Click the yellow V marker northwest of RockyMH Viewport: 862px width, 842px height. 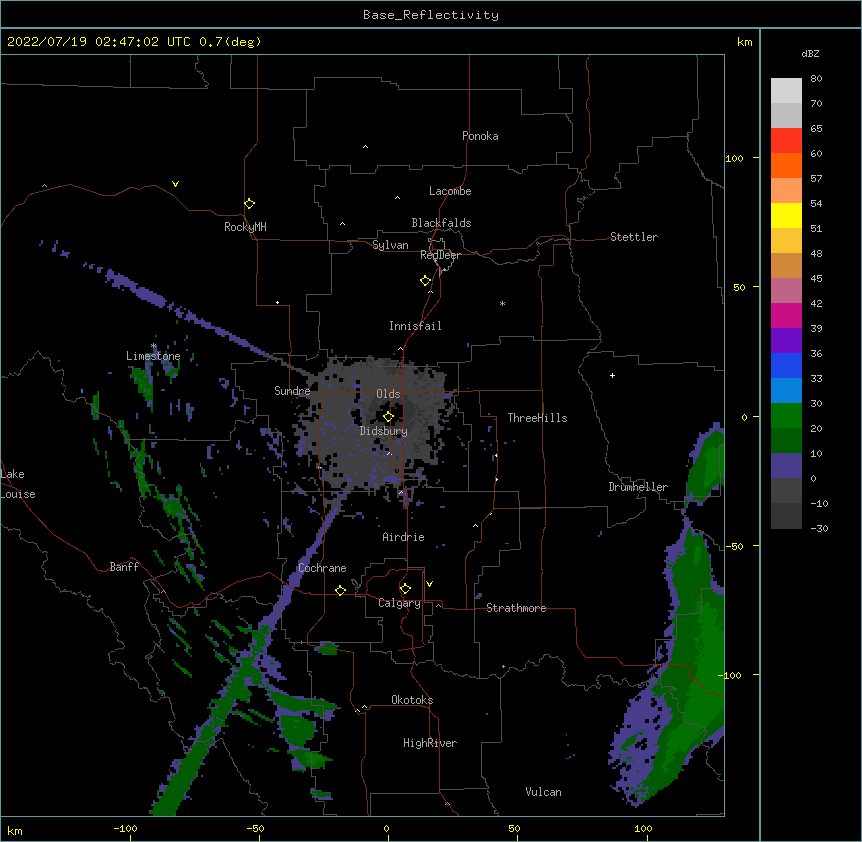pos(175,184)
